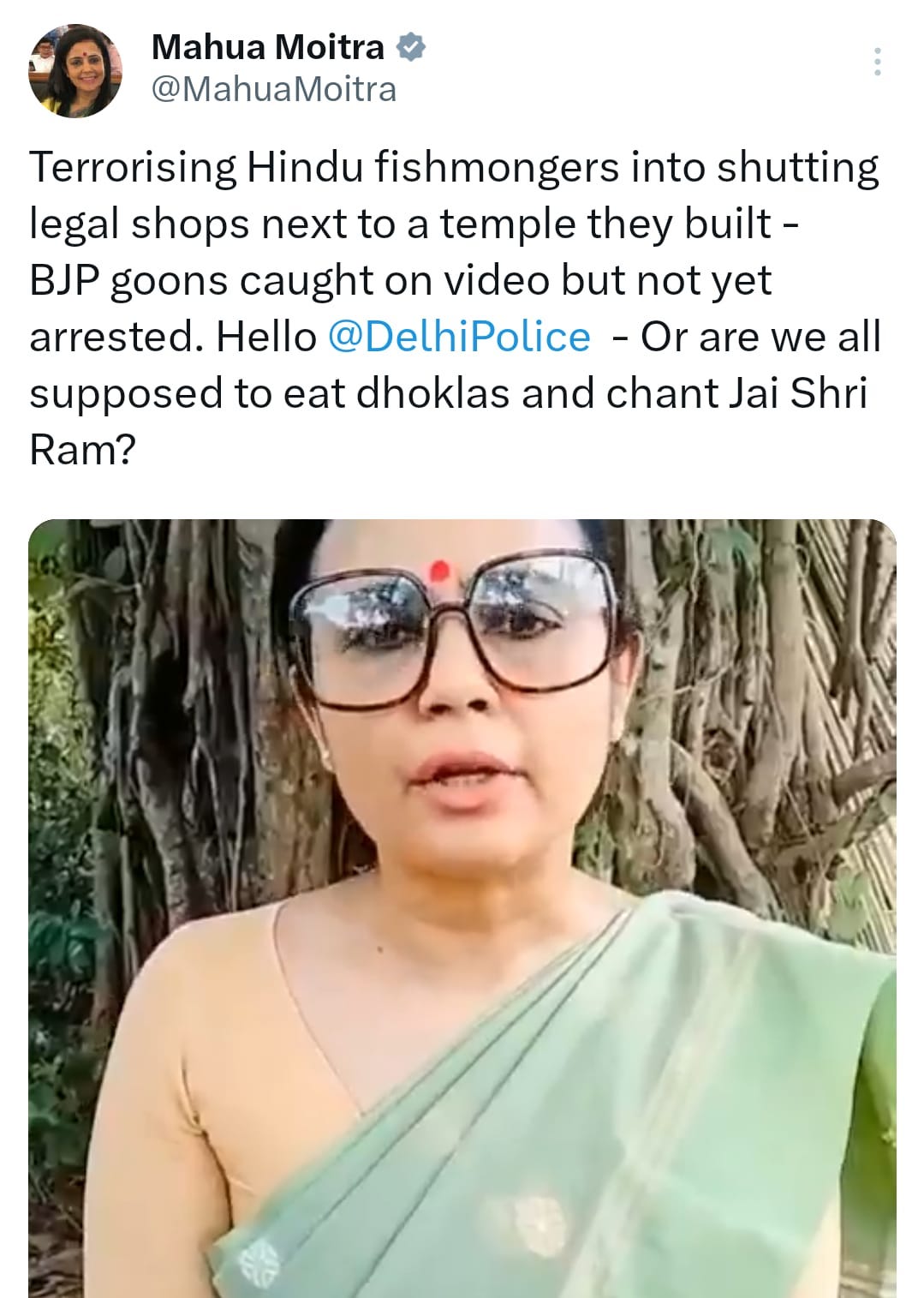Viewport: 924px width, 1298px height.
Task: Tap the word "dhoklas" in tweet text
Action: click(433, 393)
